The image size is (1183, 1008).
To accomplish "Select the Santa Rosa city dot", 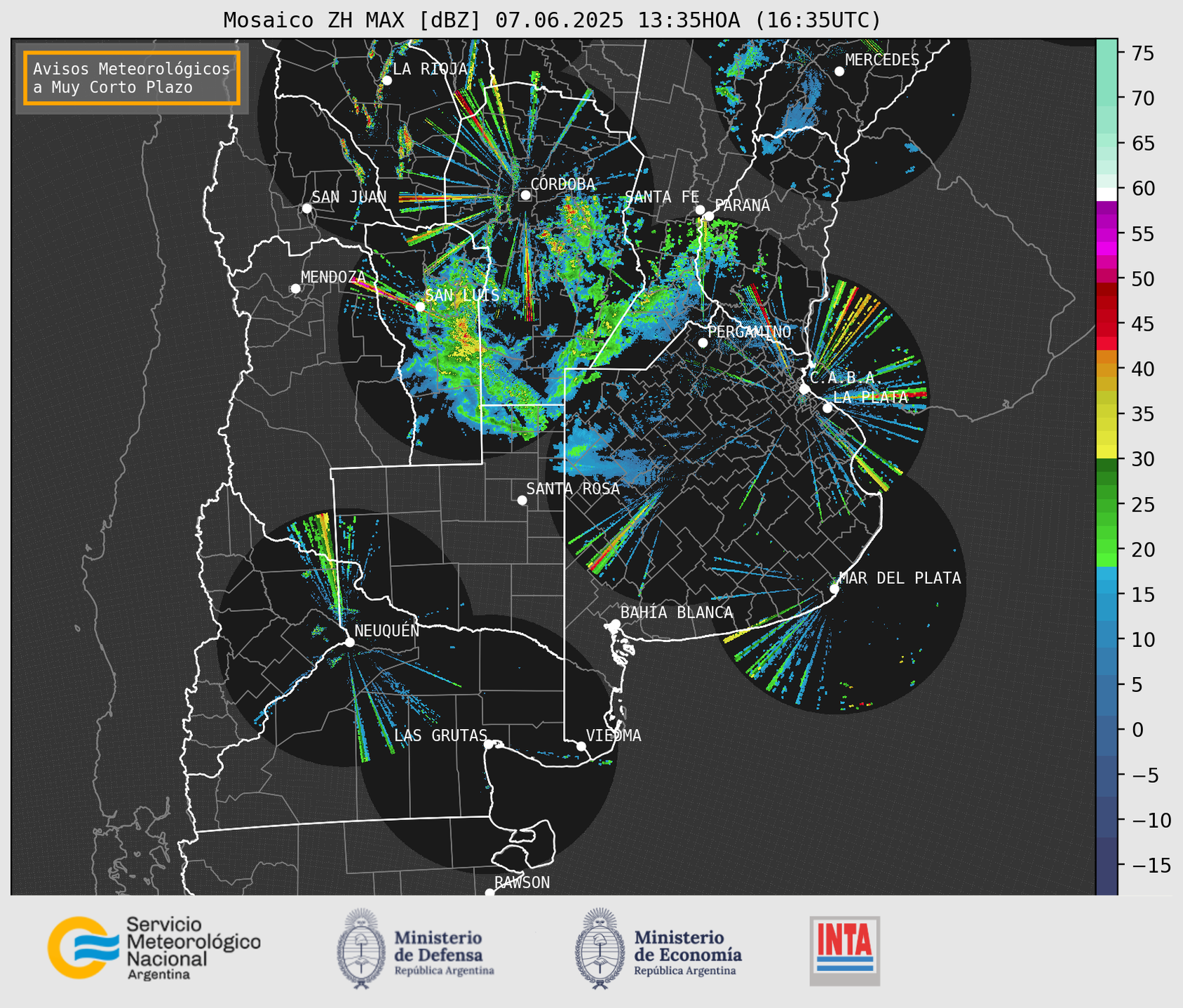I will click(x=522, y=500).
